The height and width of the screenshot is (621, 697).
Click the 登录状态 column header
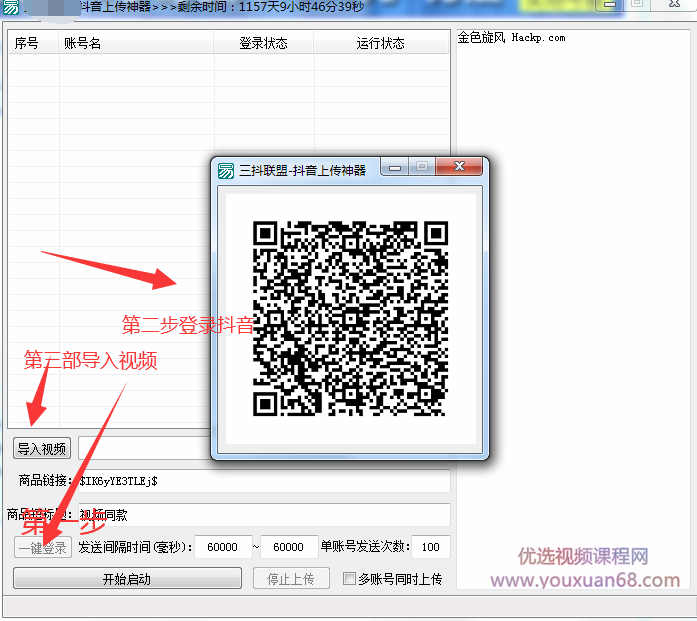pos(264,43)
